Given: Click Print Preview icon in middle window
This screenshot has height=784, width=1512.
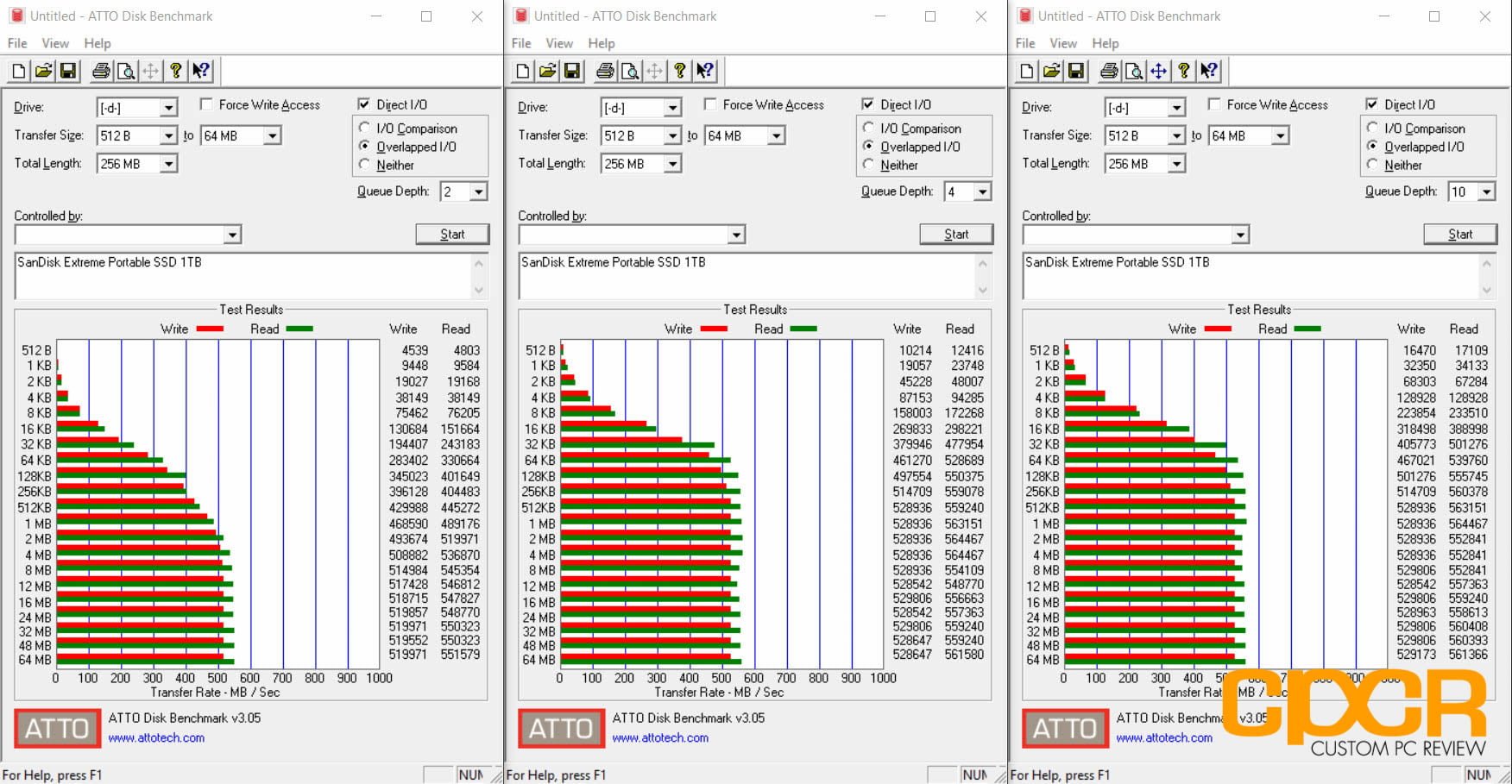Looking at the screenshot, I should (630, 71).
